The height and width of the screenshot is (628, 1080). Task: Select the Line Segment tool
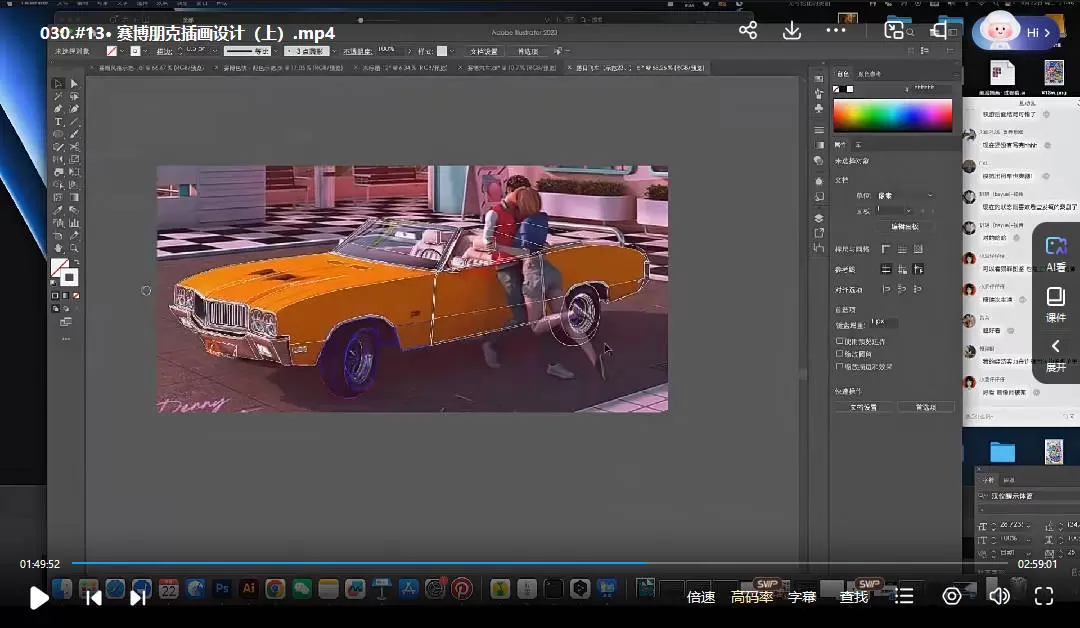(x=74, y=122)
